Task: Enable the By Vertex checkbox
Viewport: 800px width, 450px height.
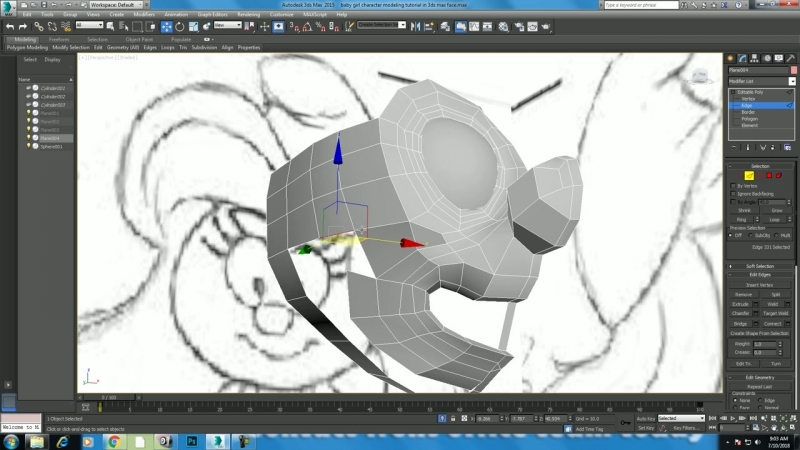Action: coord(733,186)
